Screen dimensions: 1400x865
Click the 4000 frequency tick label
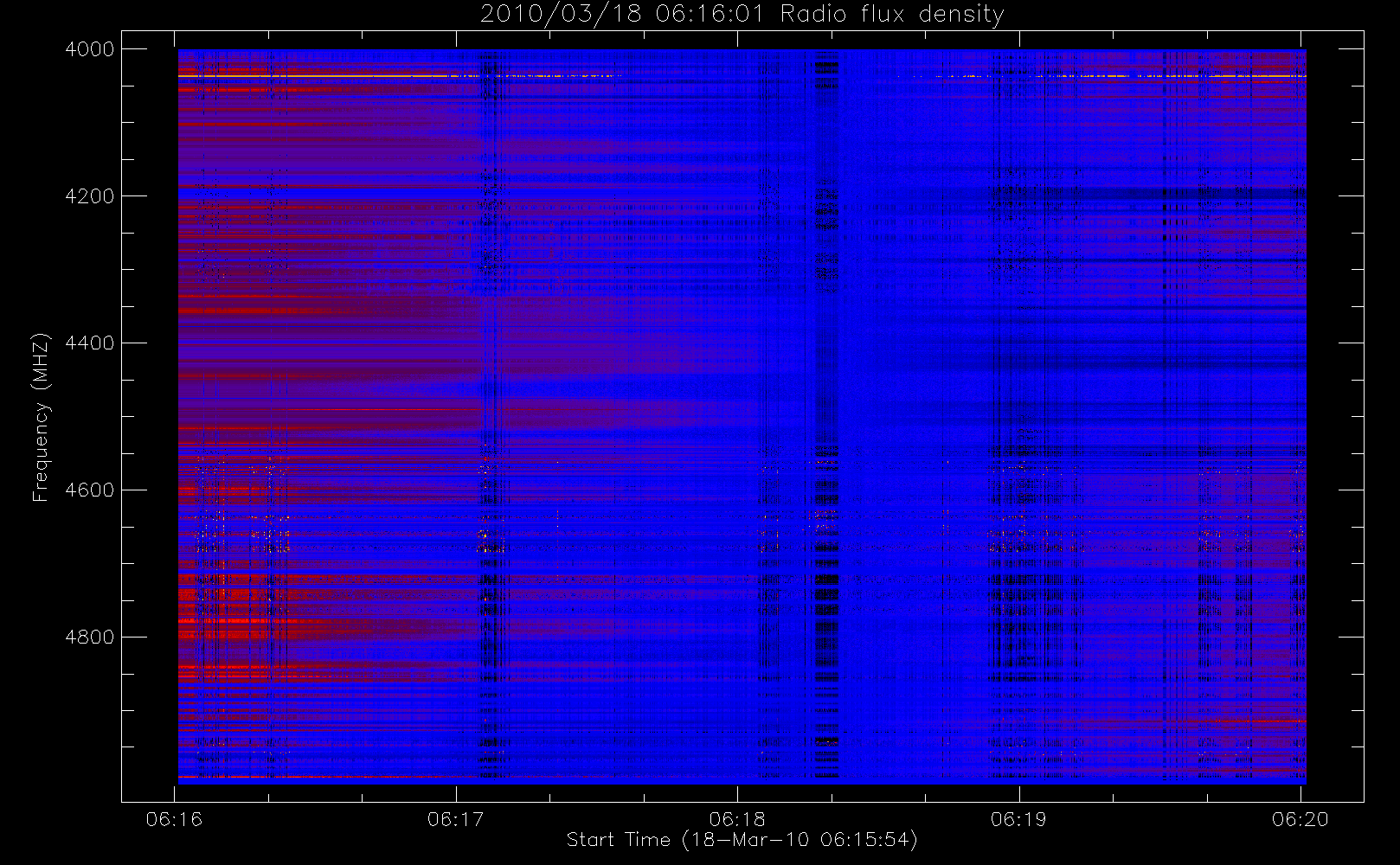90,49
